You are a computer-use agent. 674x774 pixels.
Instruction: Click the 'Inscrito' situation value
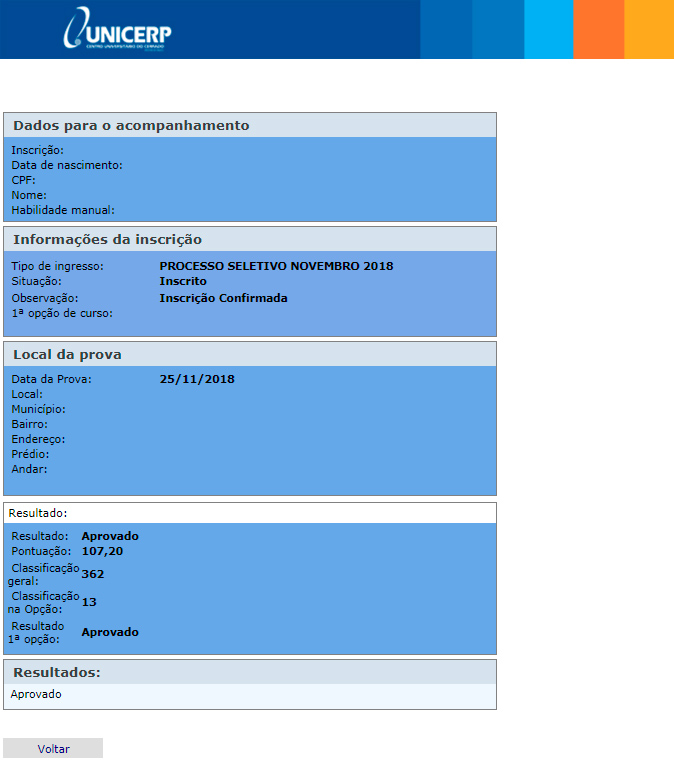click(183, 282)
